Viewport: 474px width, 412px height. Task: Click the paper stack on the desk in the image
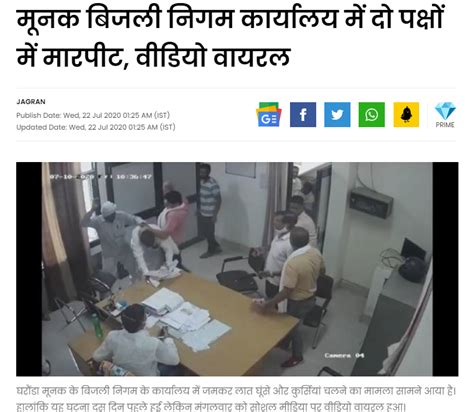(x=187, y=318)
